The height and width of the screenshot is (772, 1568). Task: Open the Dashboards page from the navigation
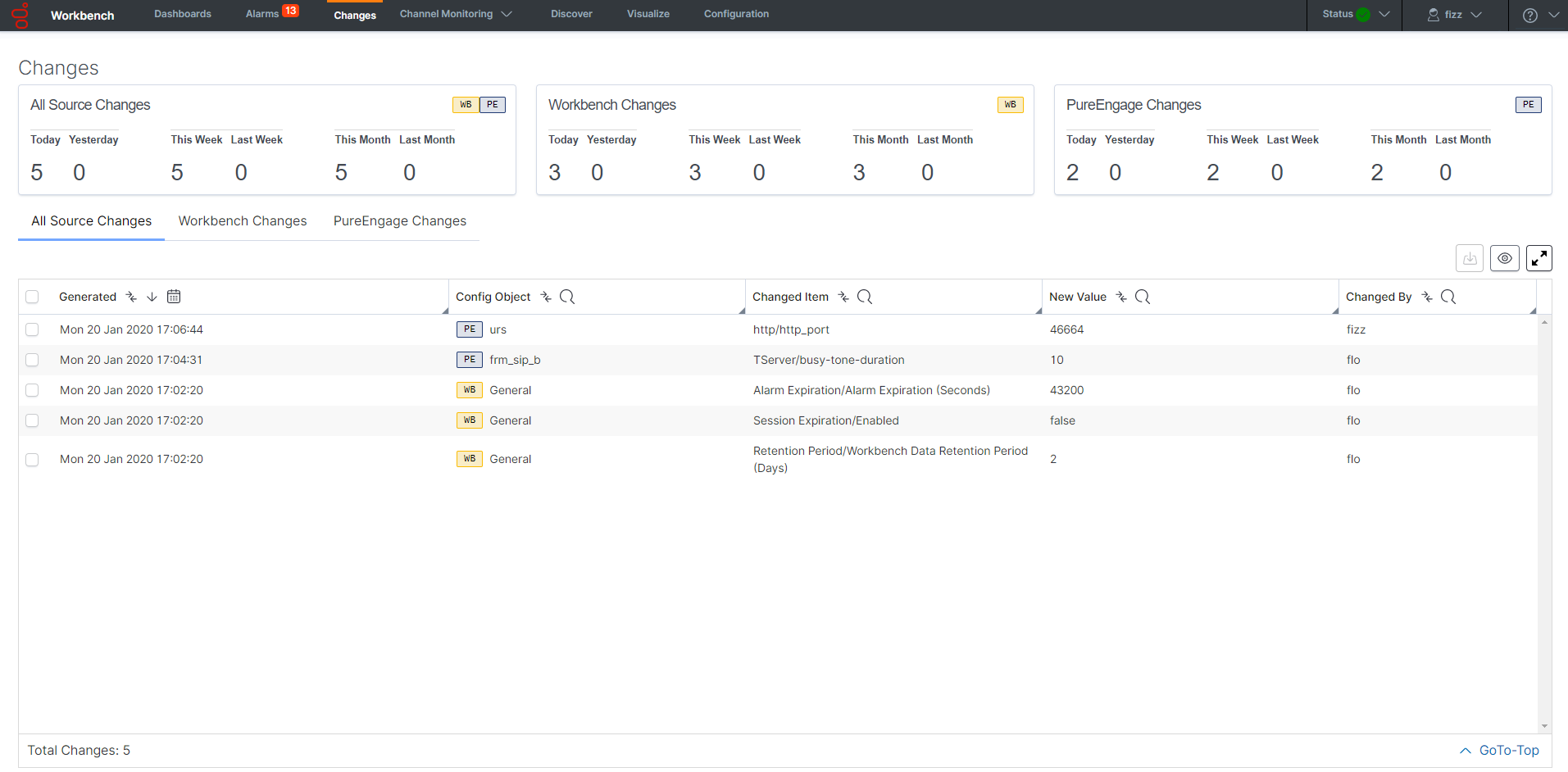183,14
